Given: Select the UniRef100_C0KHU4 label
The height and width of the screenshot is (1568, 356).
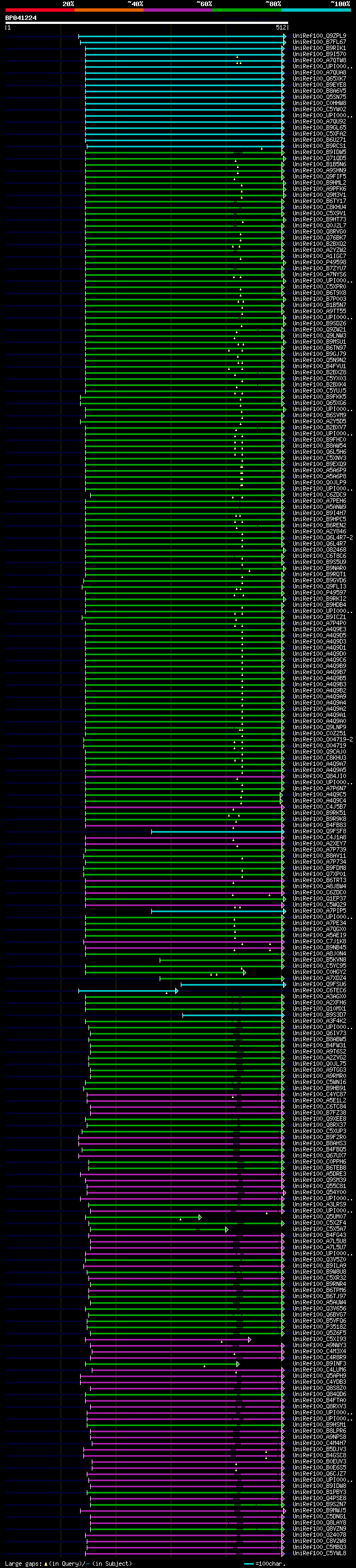Looking at the screenshot, I should pyautogui.click(x=319, y=207).
